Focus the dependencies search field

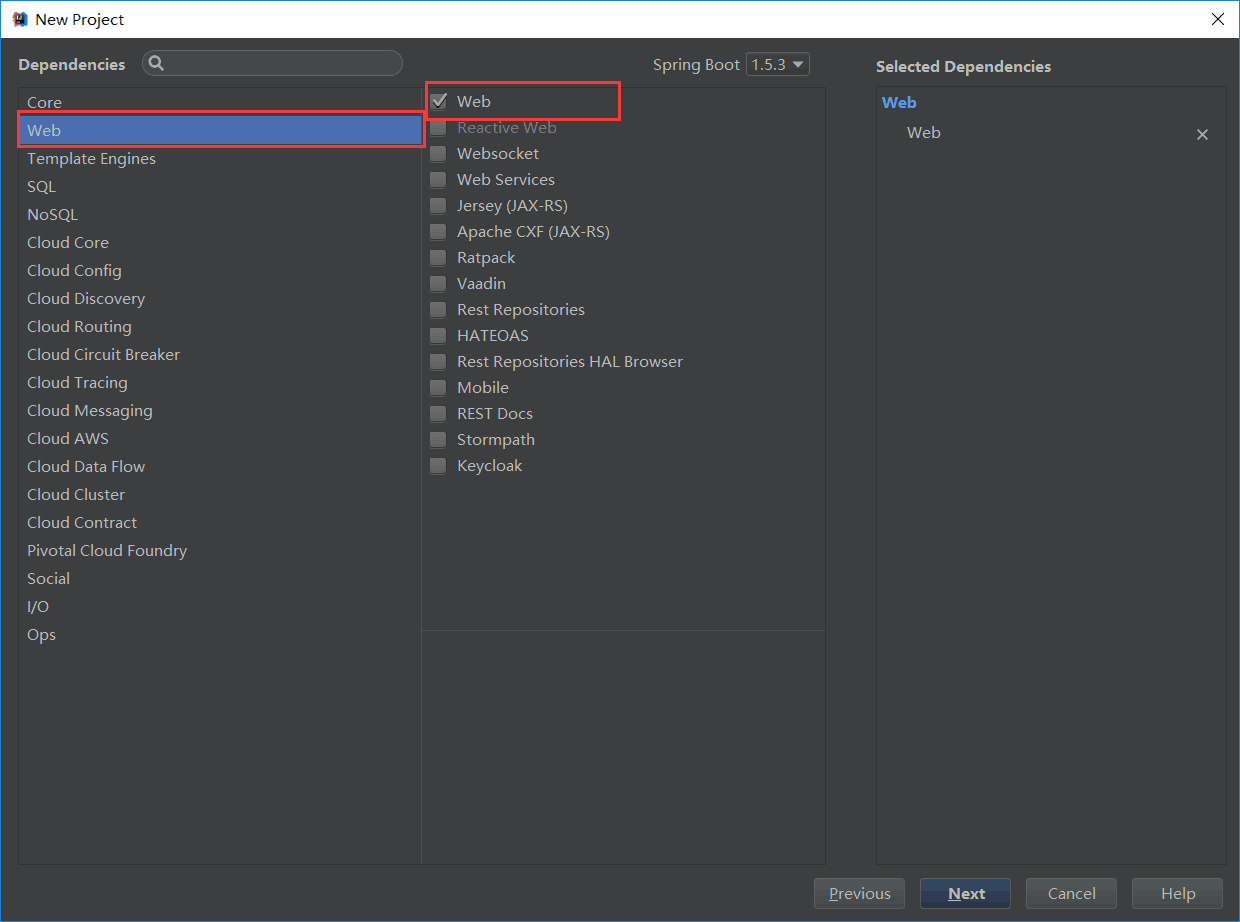tap(272, 64)
